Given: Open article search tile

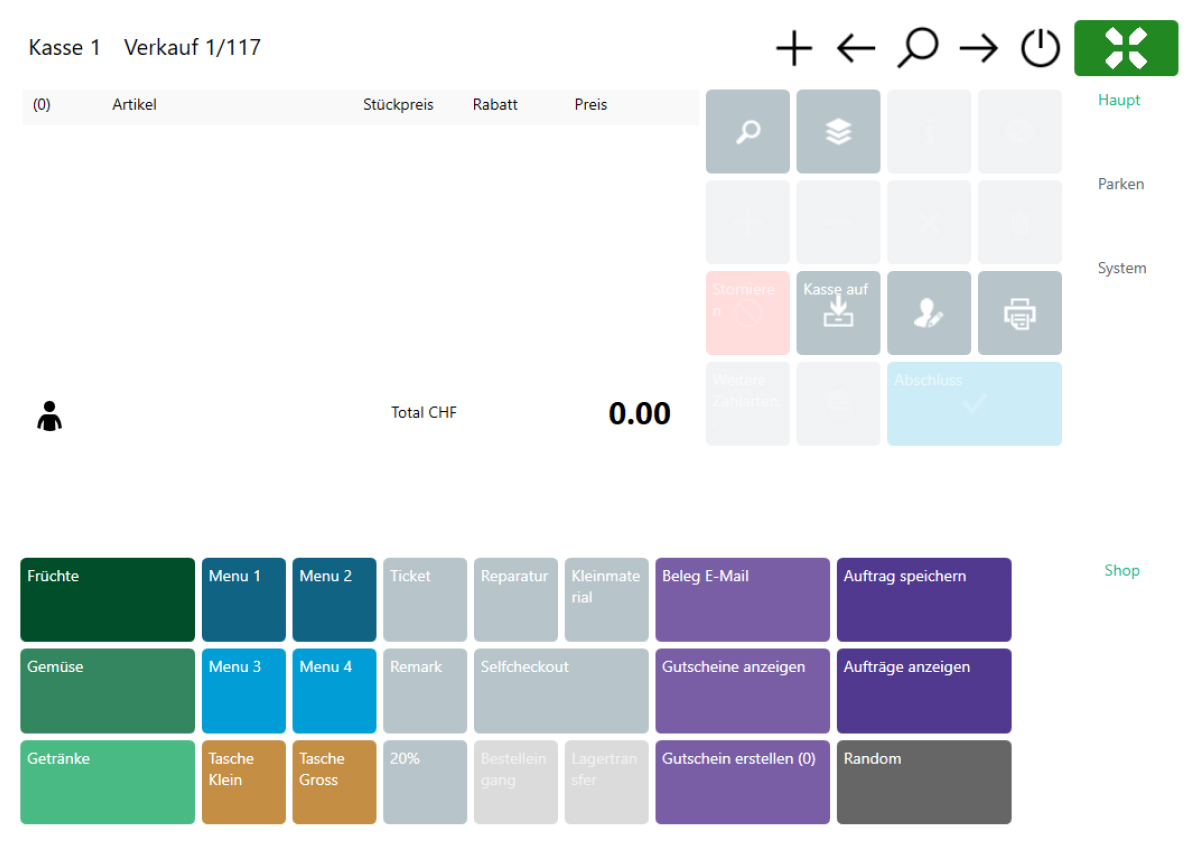Looking at the screenshot, I should (x=747, y=132).
